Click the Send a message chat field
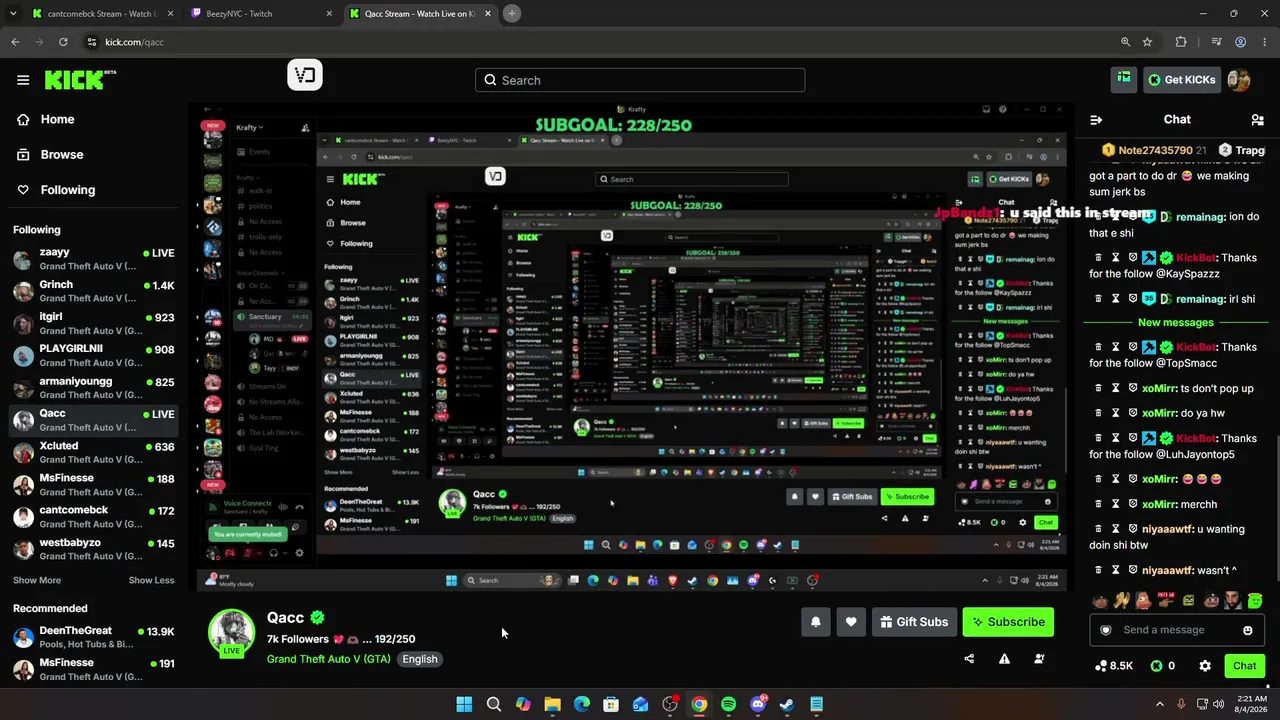The width and height of the screenshot is (1280, 720). [x=1175, y=630]
